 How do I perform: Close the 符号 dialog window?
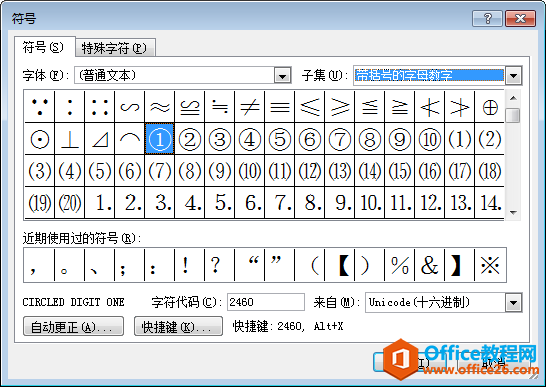point(520,18)
